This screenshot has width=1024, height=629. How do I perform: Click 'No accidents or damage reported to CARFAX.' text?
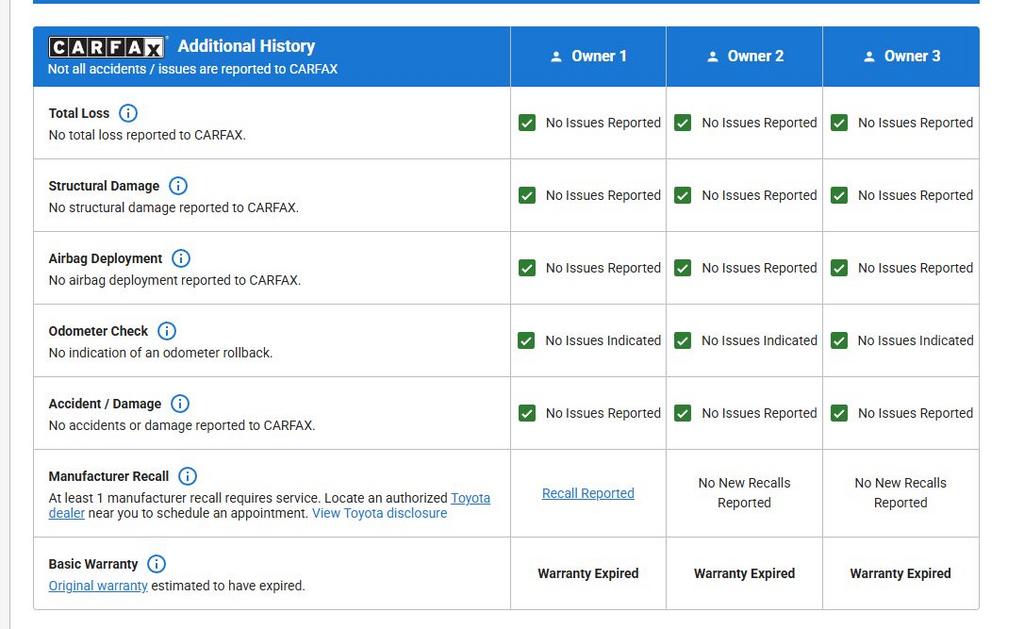182,425
